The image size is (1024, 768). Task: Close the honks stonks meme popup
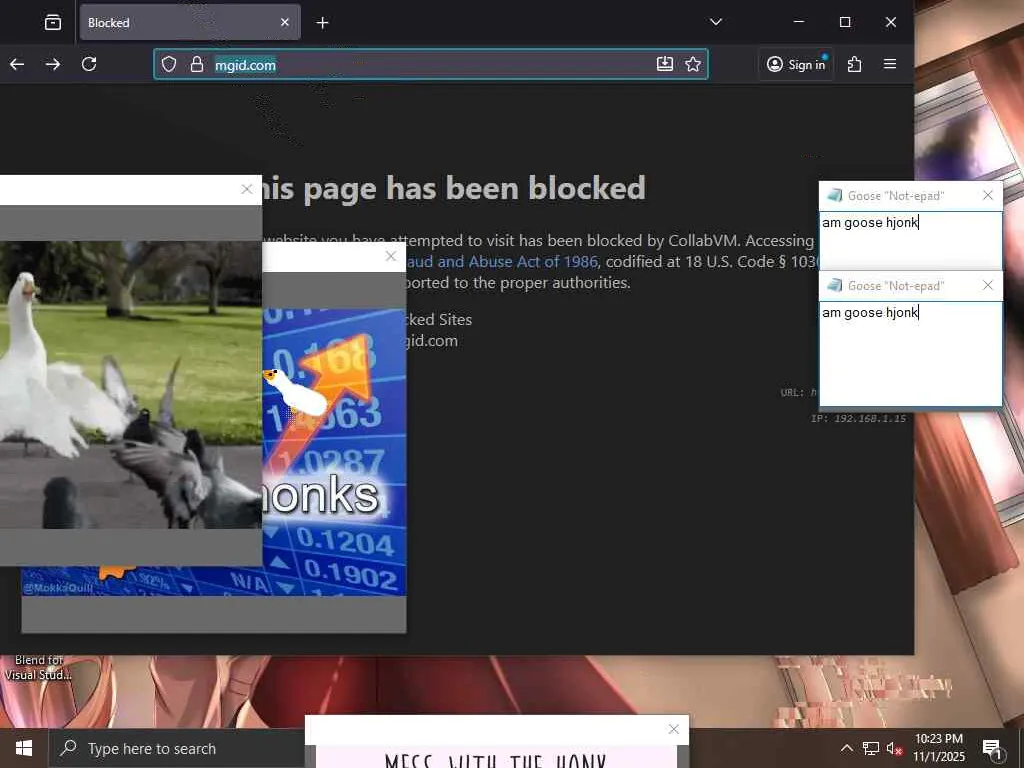tap(391, 257)
